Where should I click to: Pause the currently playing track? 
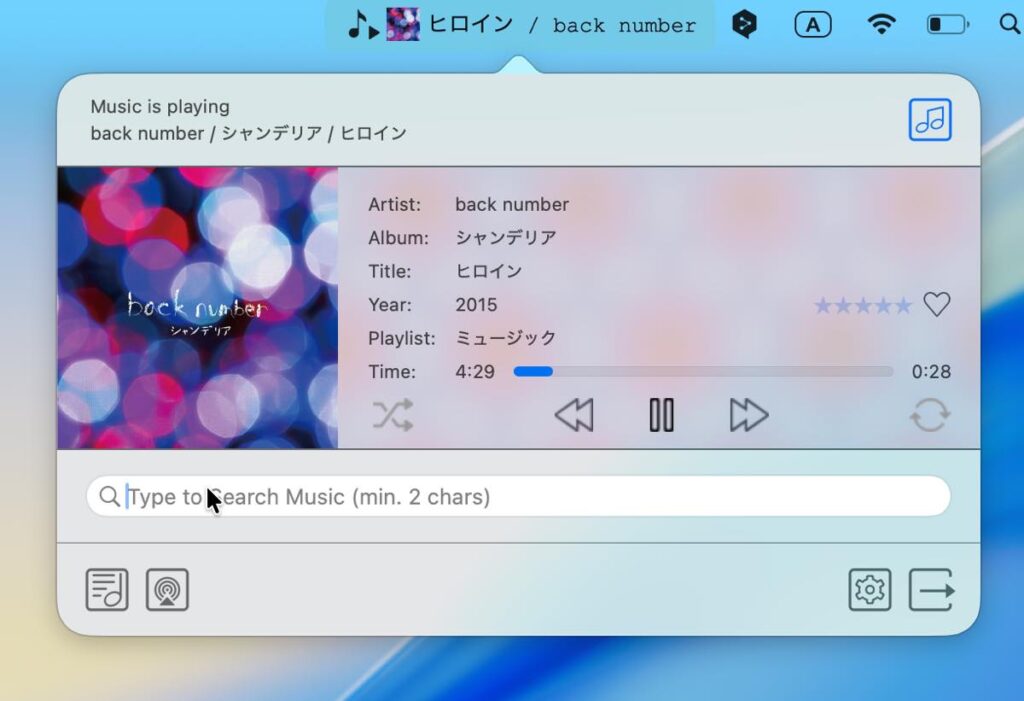pos(661,414)
